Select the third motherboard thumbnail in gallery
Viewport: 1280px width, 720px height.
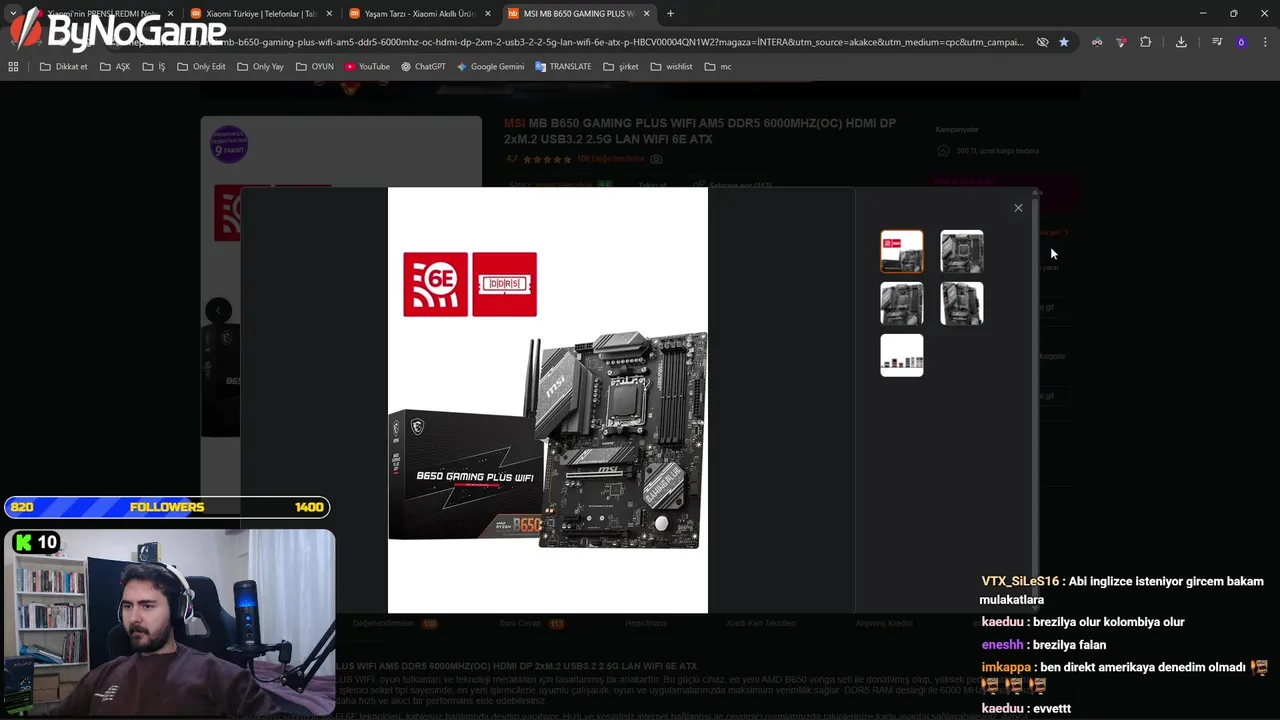(902, 303)
